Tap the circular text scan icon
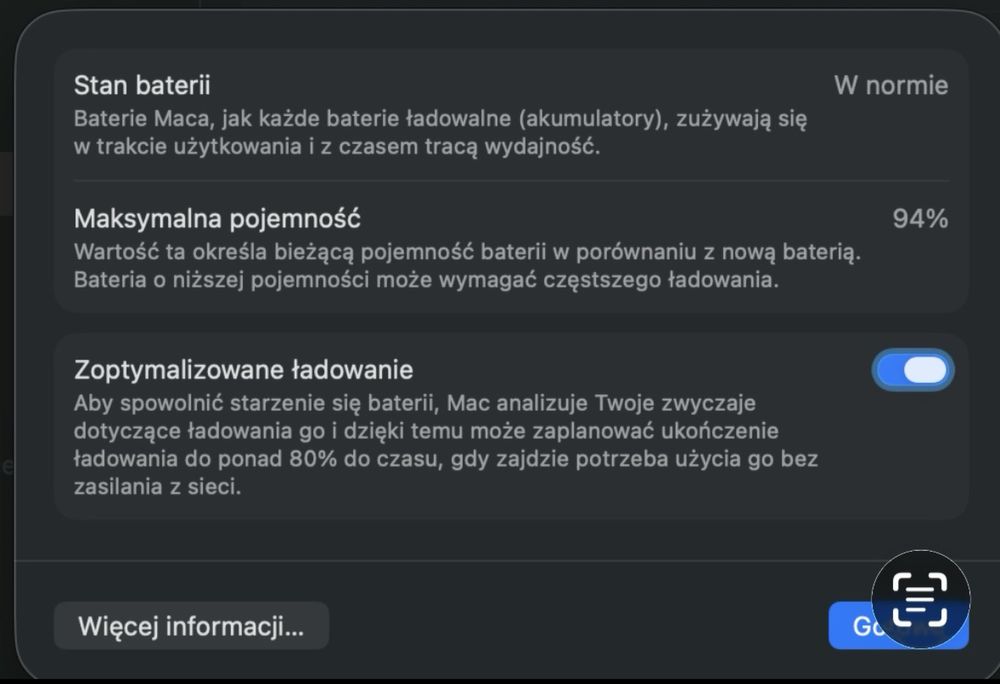This screenshot has height=684, width=1000. click(x=920, y=599)
